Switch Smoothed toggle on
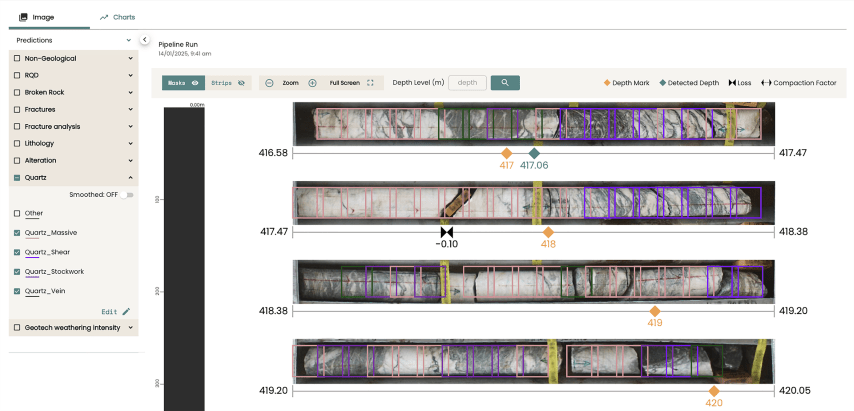Image resolution: width=854 pixels, height=411 pixels. click(127, 195)
